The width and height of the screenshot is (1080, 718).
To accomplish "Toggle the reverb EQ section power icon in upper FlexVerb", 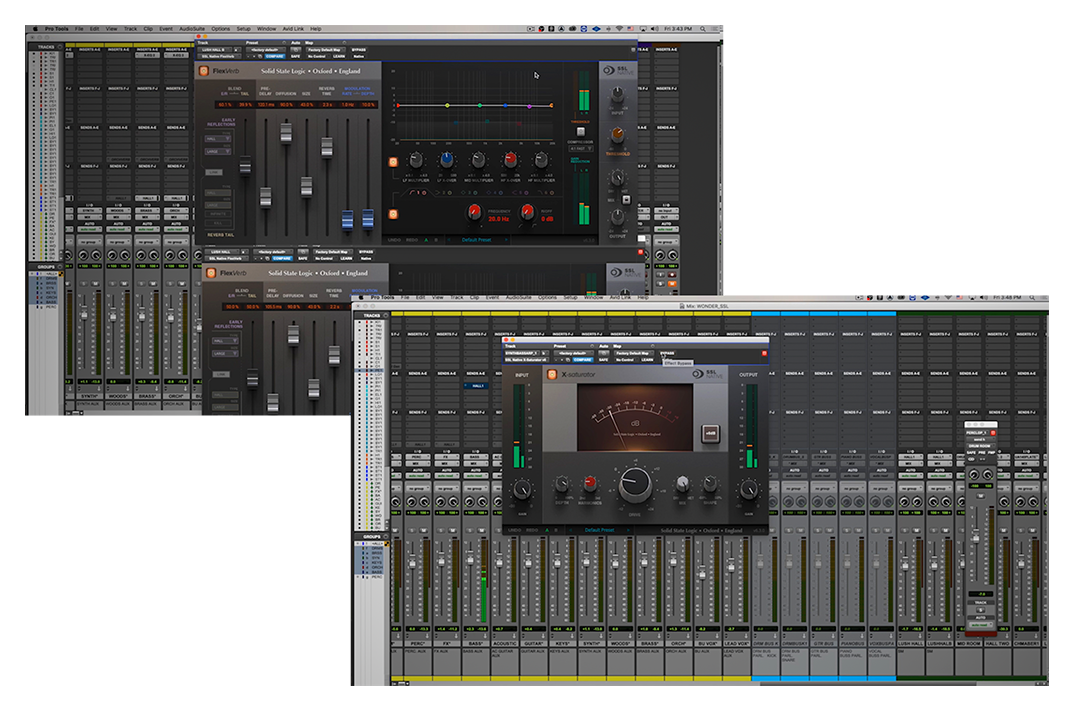I will click(x=393, y=162).
